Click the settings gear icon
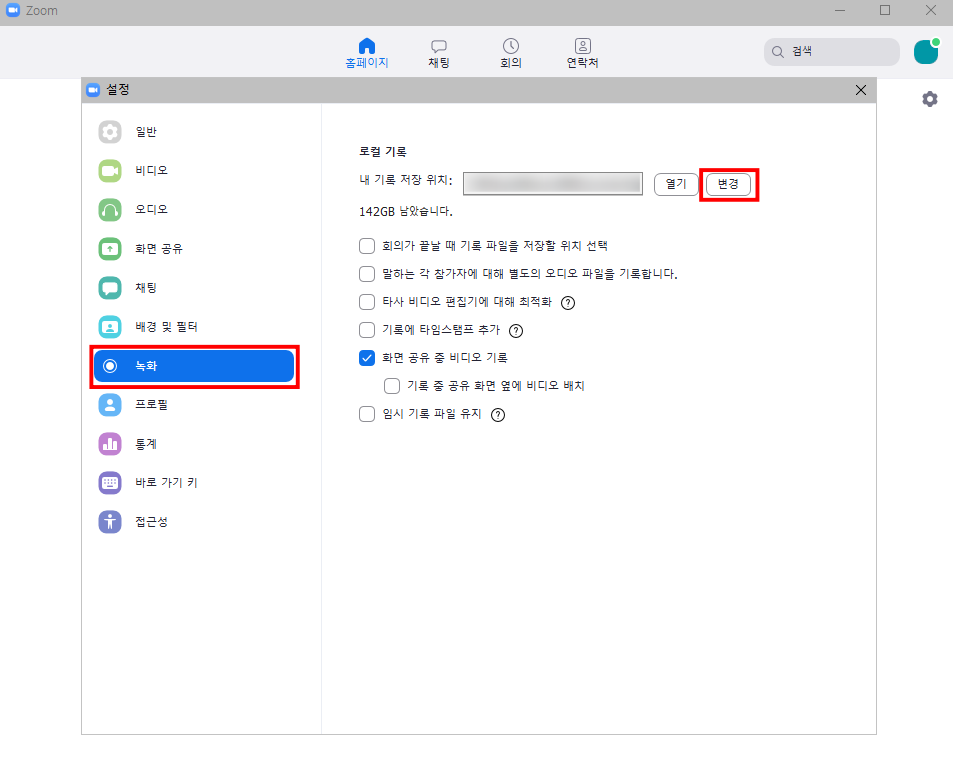 (x=930, y=99)
